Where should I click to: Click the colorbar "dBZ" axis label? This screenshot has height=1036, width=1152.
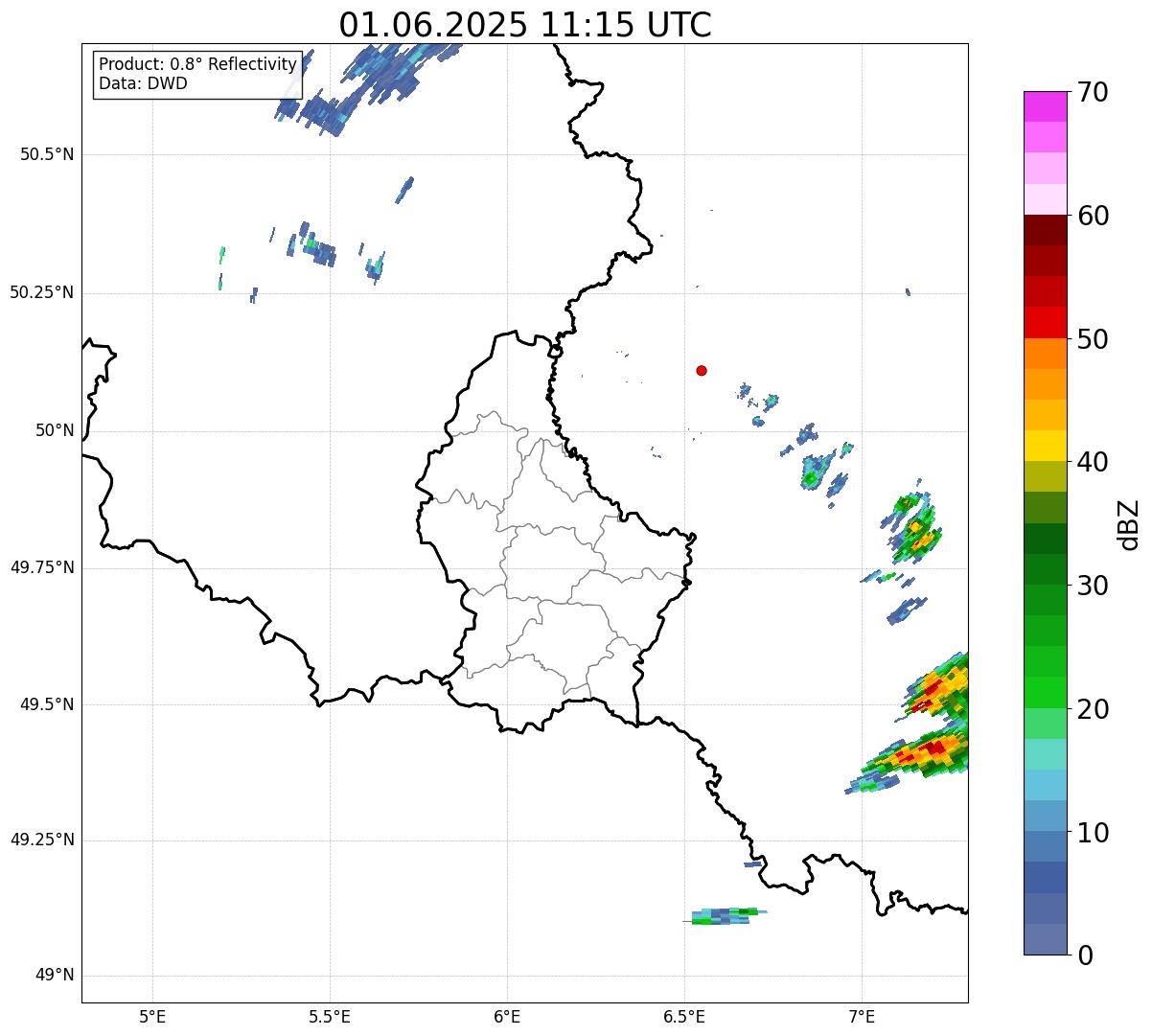pos(1129,524)
